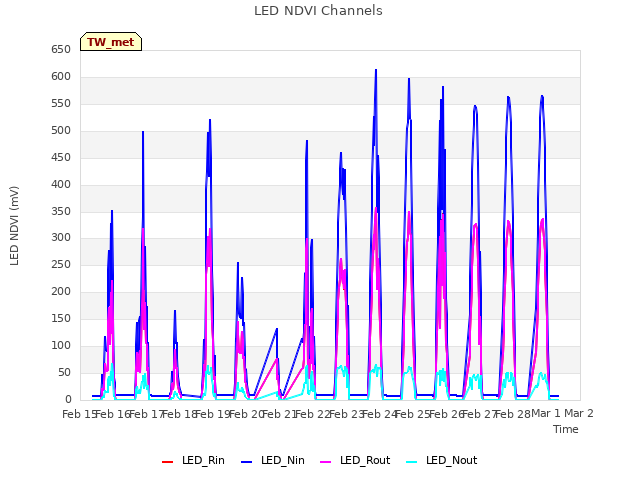Click the 450 y-axis tick label
This screenshot has height=480, width=640.
coord(61,158)
